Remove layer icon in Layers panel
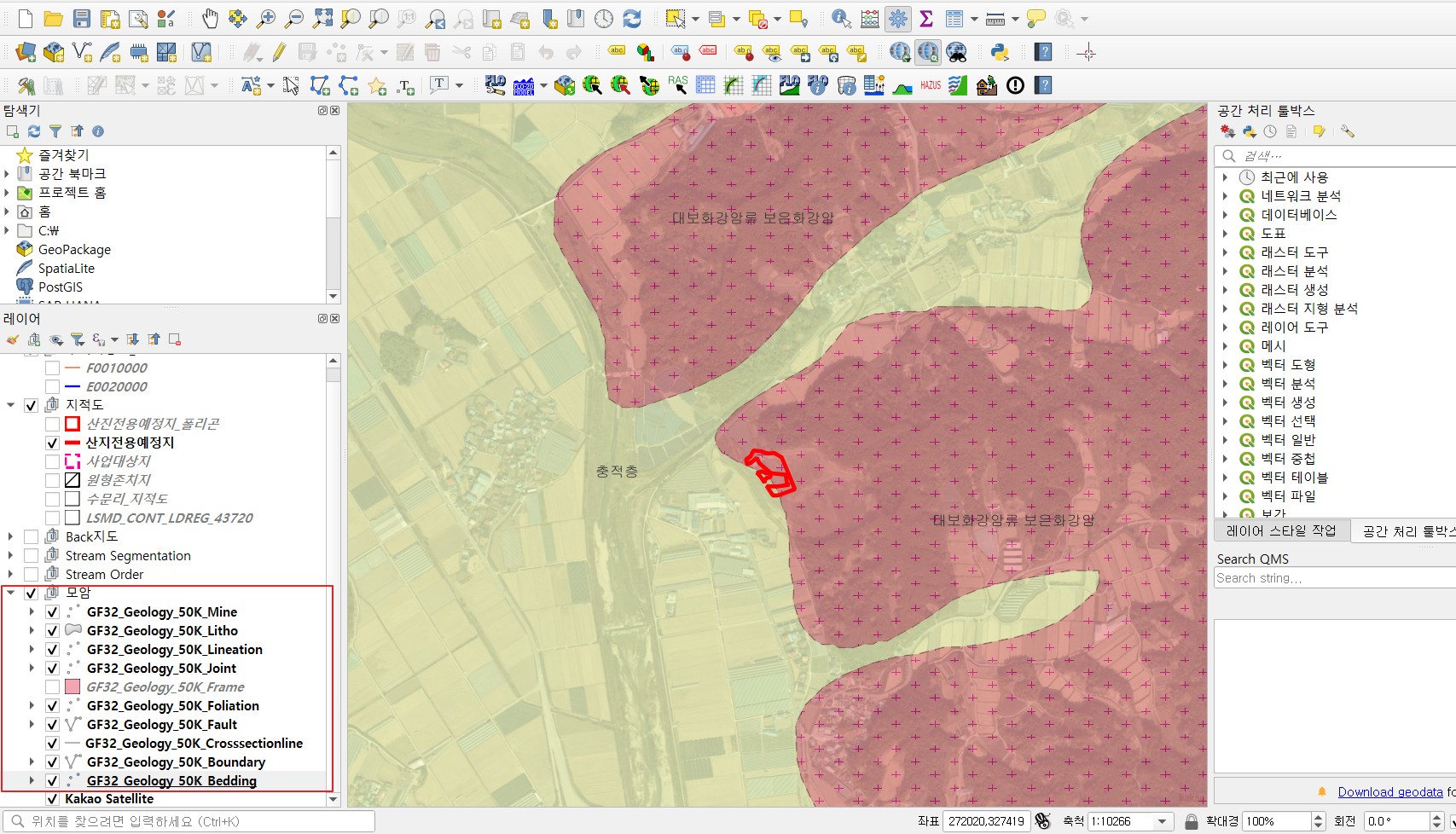This screenshot has height=834, width=1456. pyautogui.click(x=175, y=339)
